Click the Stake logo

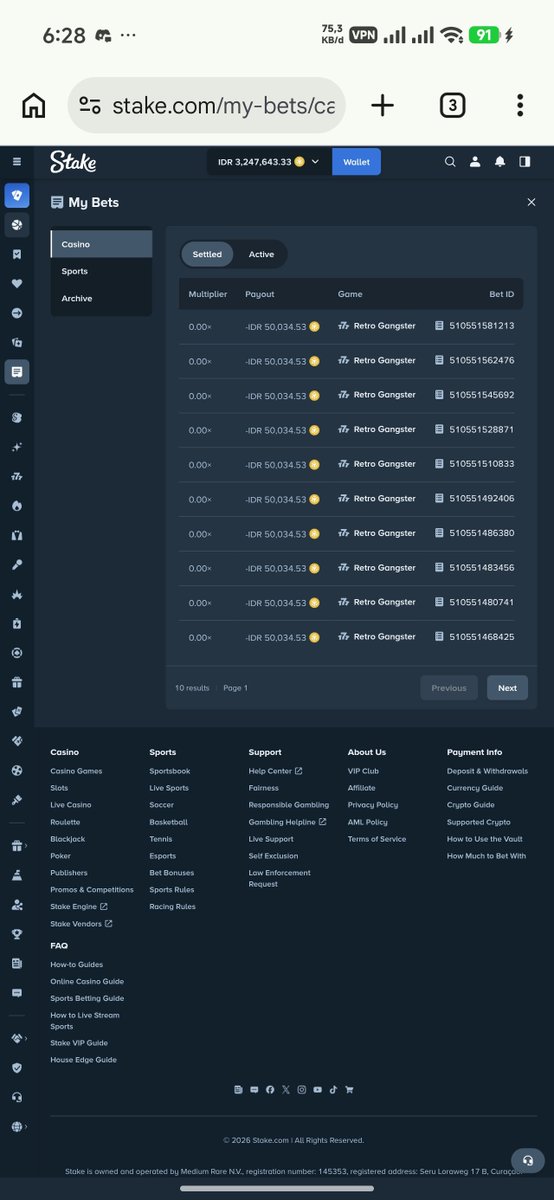[x=73, y=161]
